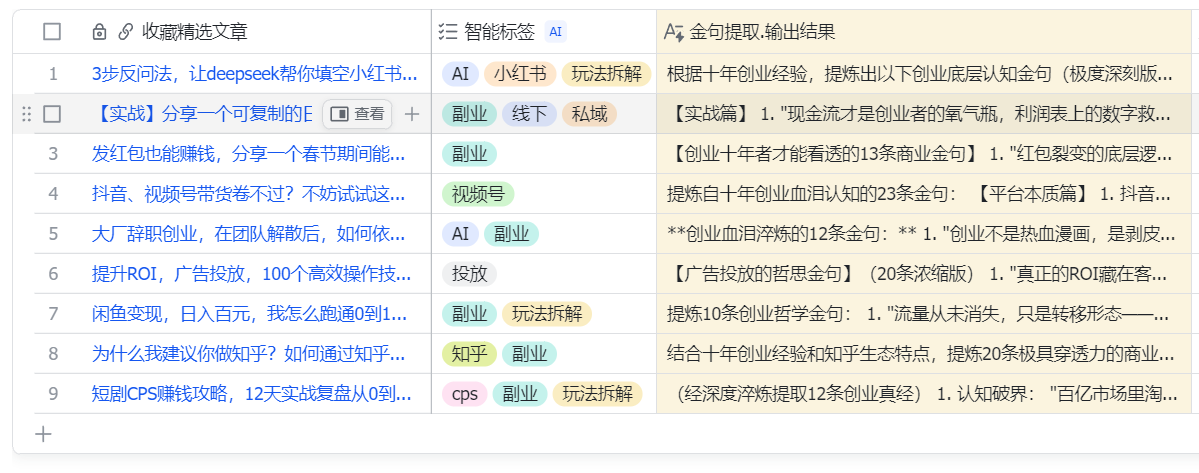Click the lock icon in first column header
1199x473 pixels.
point(98,32)
